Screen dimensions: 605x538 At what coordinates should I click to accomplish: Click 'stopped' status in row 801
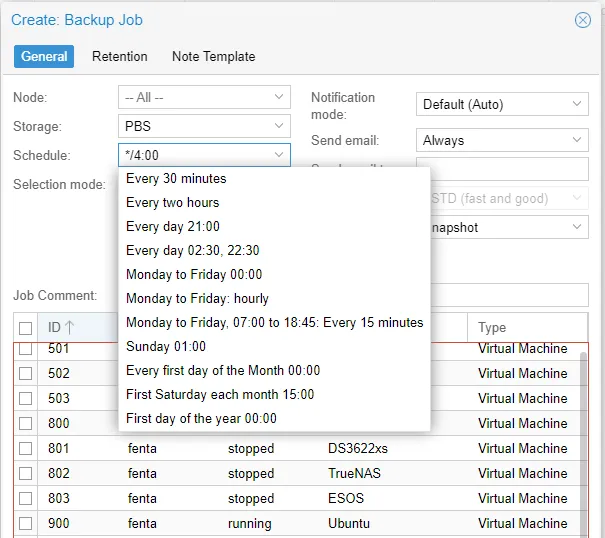click(x=251, y=448)
